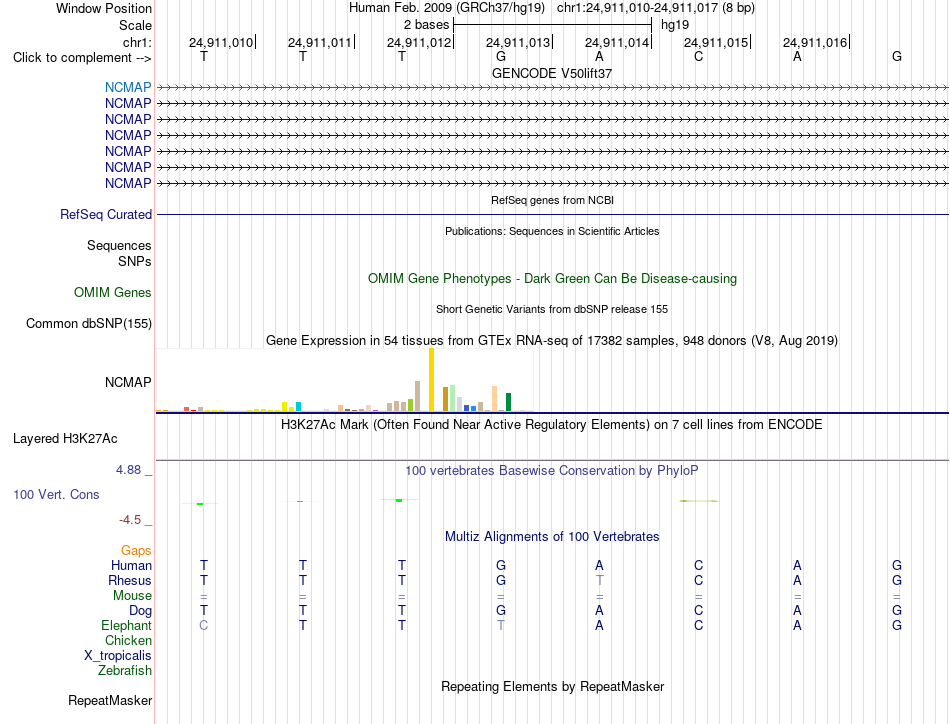Image resolution: width=950 pixels, height=724 pixels.
Task: Click the light-blue highlighted NCMAP transcript label
Action: click(128, 87)
